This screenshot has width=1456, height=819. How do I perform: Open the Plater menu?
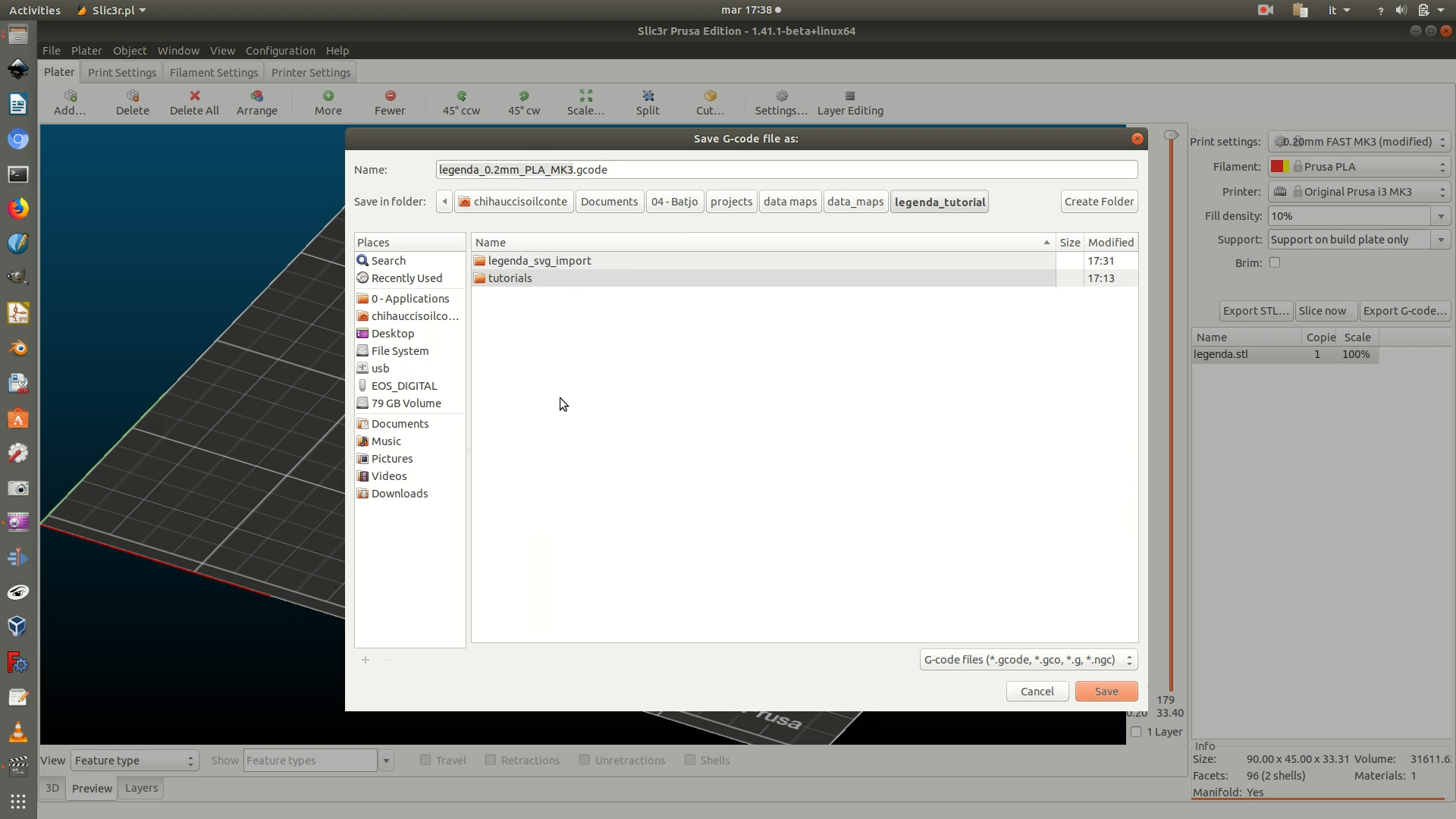[86, 51]
